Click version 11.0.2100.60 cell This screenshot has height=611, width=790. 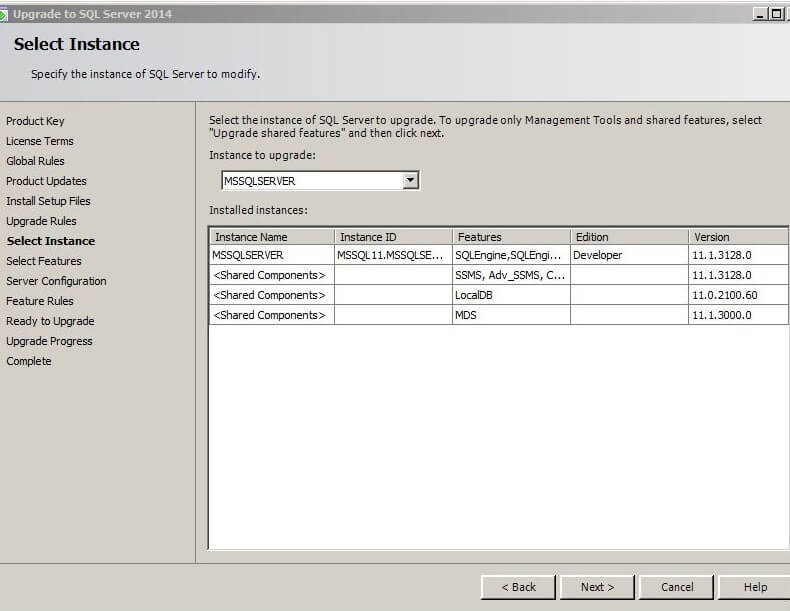click(x=738, y=295)
